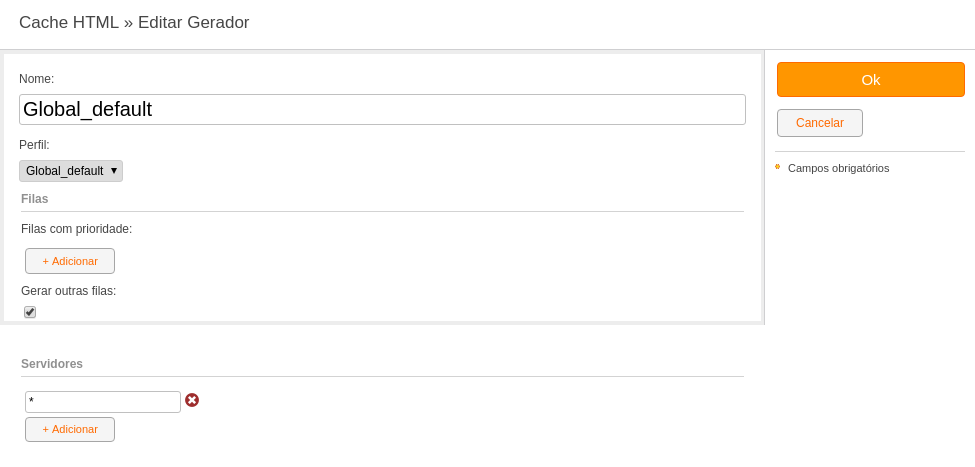Viewport: 975px width, 467px height.
Task: Click the Editar Gerador title text
Action: (x=193, y=22)
